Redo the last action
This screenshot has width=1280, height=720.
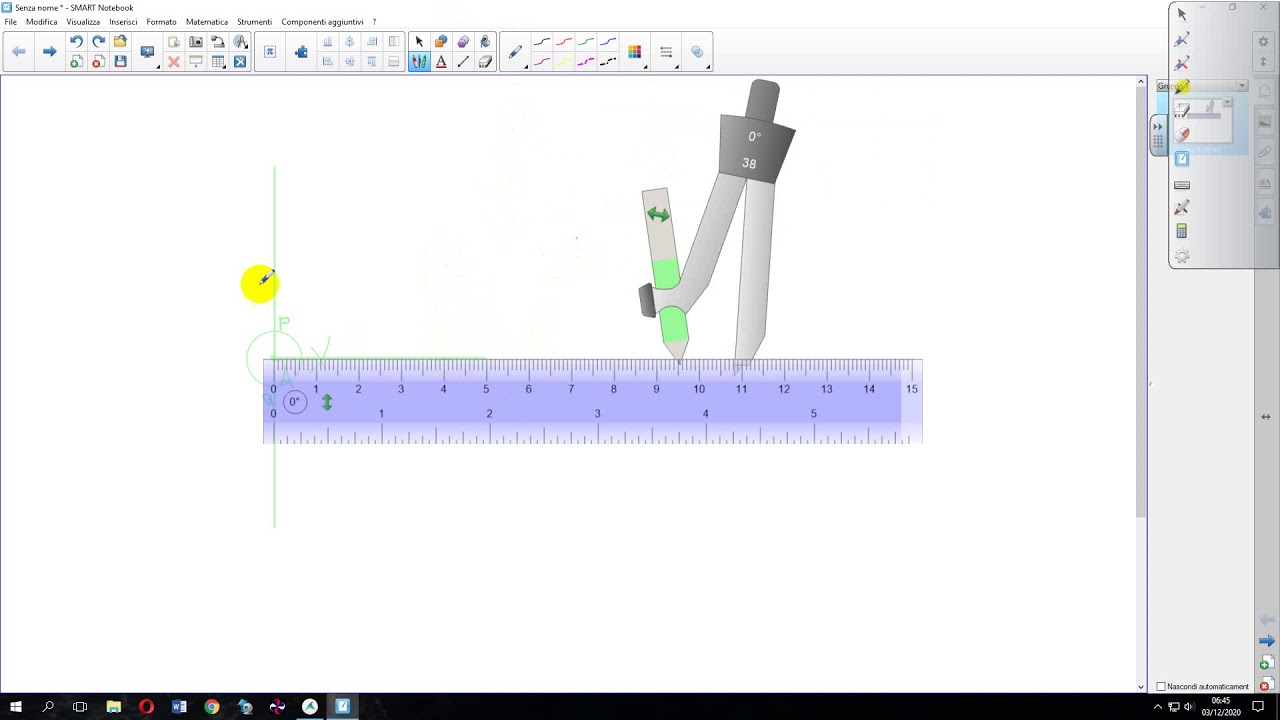pos(98,42)
